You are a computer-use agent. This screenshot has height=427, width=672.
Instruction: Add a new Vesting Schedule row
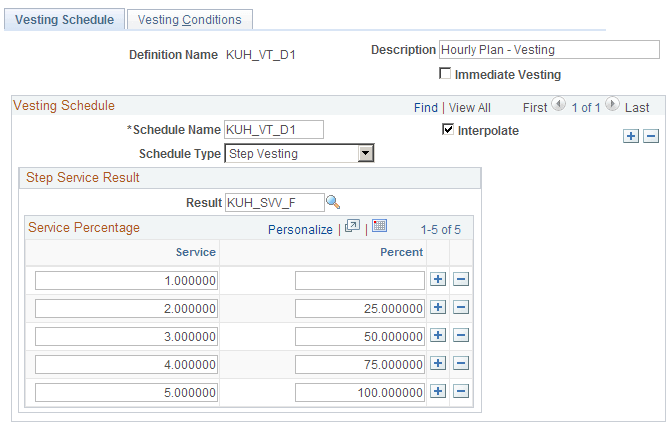(631, 136)
